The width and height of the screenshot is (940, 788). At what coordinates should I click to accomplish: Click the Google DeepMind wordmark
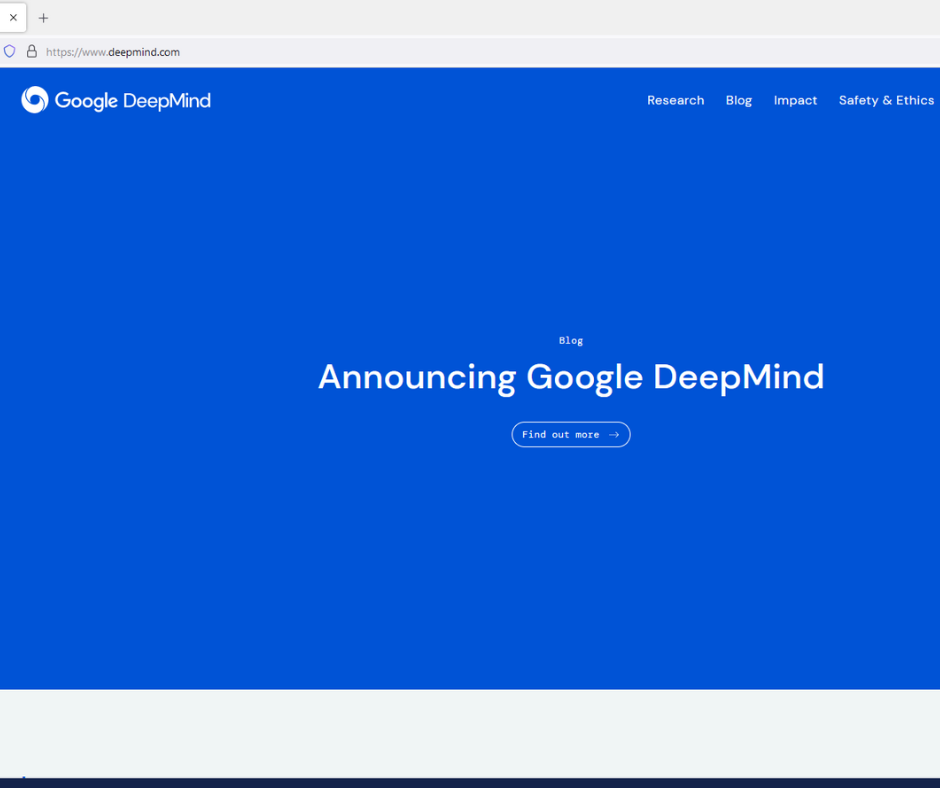(132, 101)
